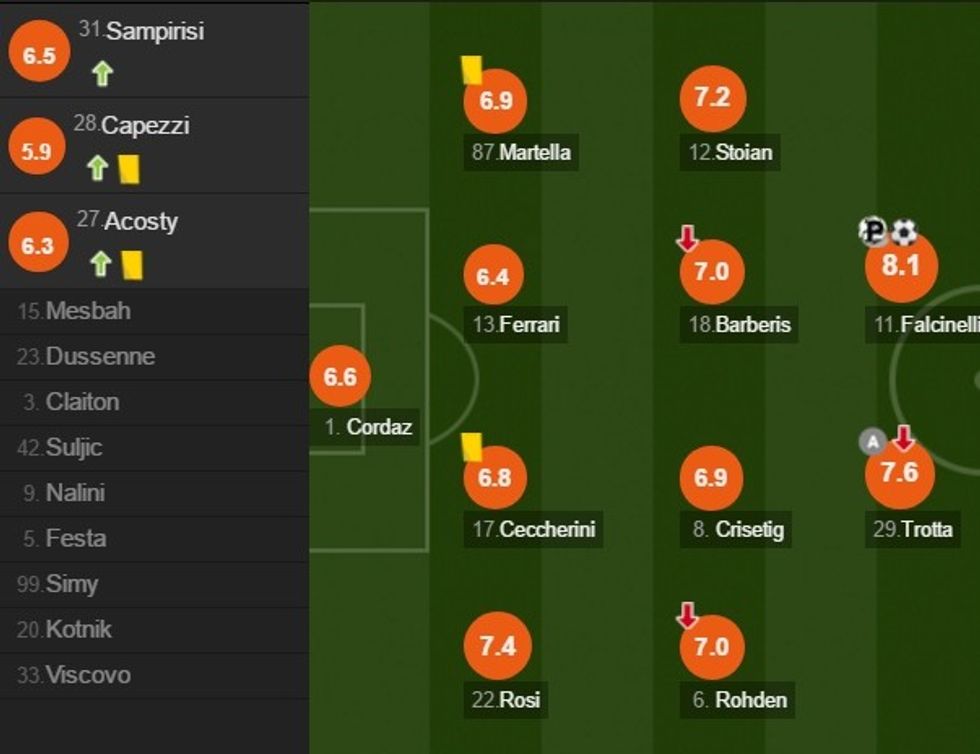
Task: Click Sampirisi's green substituted-on arrow
Action: tap(102, 72)
